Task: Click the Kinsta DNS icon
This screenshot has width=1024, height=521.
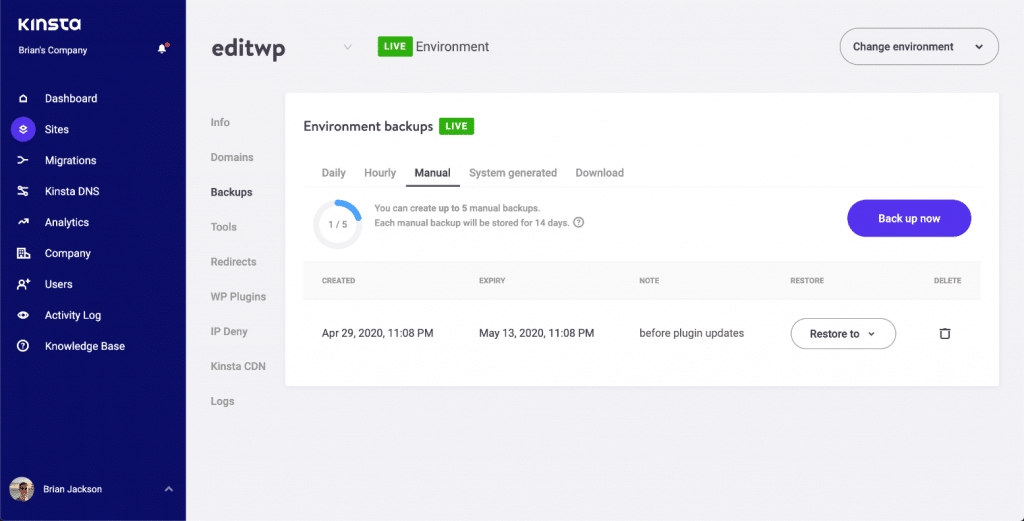Action: pos(23,192)
